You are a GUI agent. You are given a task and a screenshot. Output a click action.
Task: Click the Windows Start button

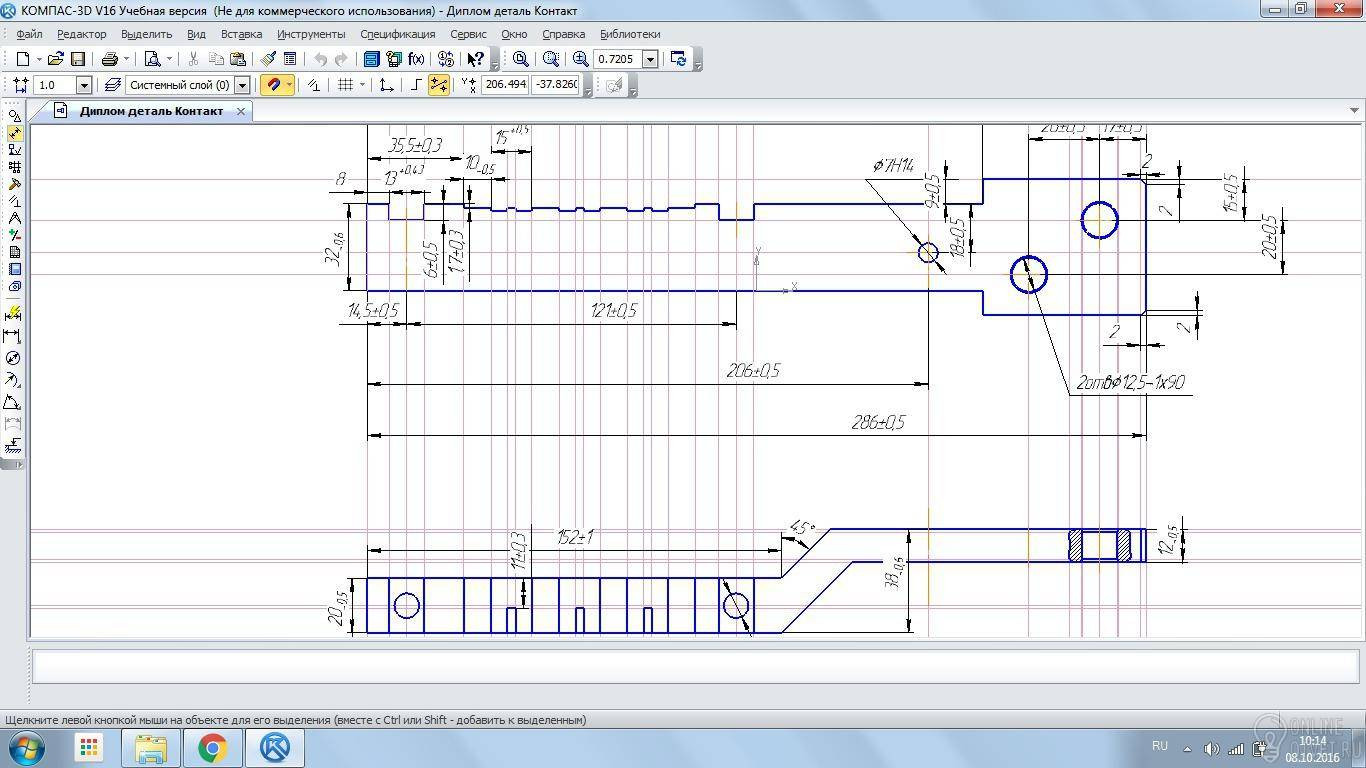click(x=26, y=747)
